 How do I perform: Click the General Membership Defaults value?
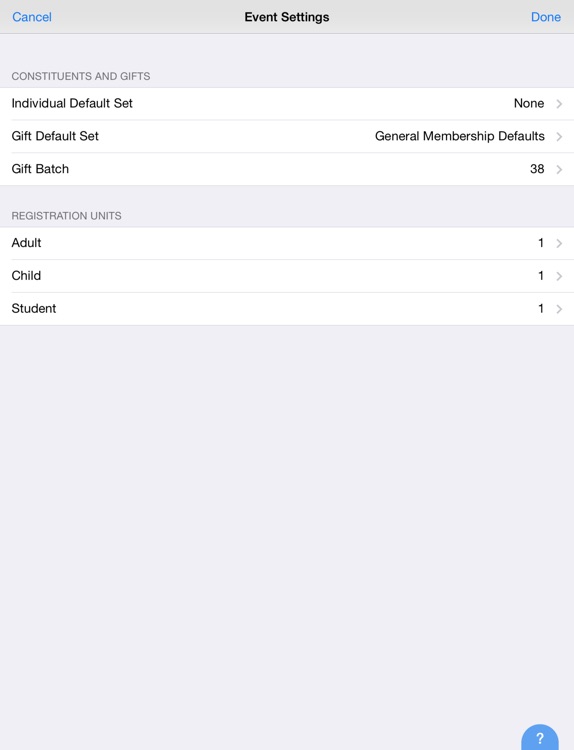[x=460, y=136]
